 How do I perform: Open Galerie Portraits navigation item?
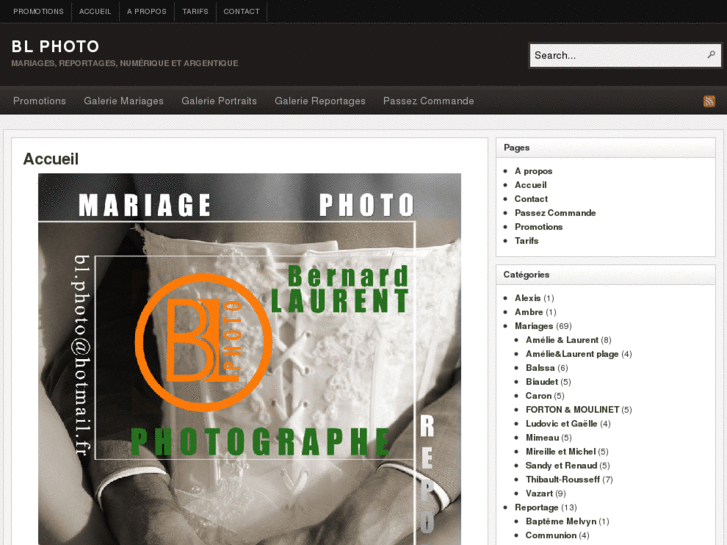(219, 101)
